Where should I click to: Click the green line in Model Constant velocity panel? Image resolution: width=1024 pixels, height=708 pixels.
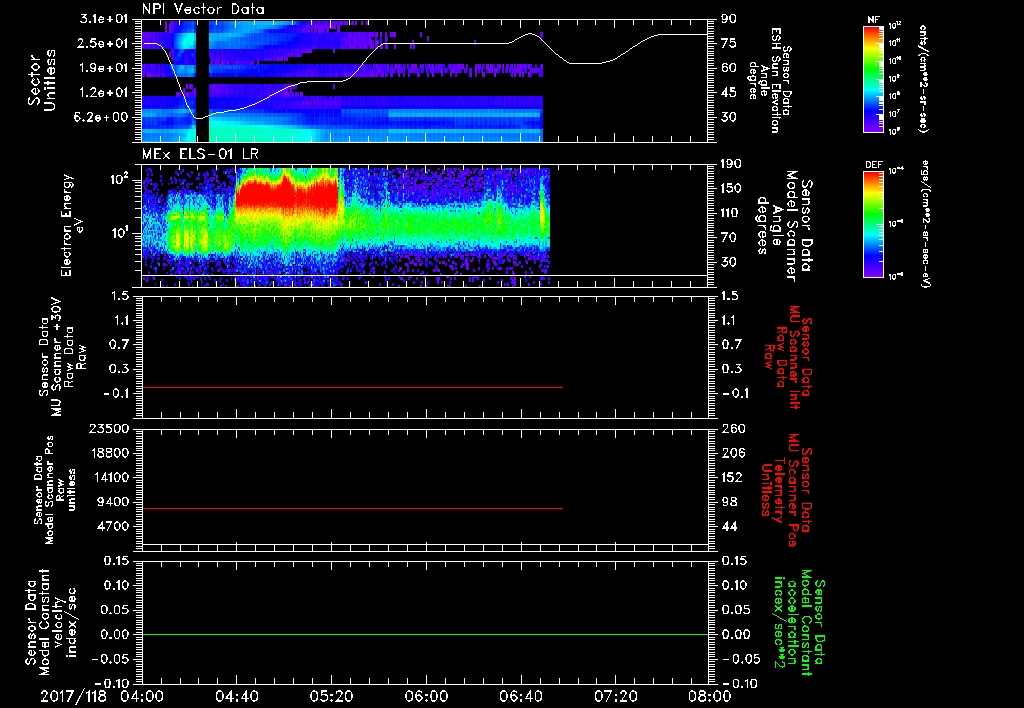[425, 634]
